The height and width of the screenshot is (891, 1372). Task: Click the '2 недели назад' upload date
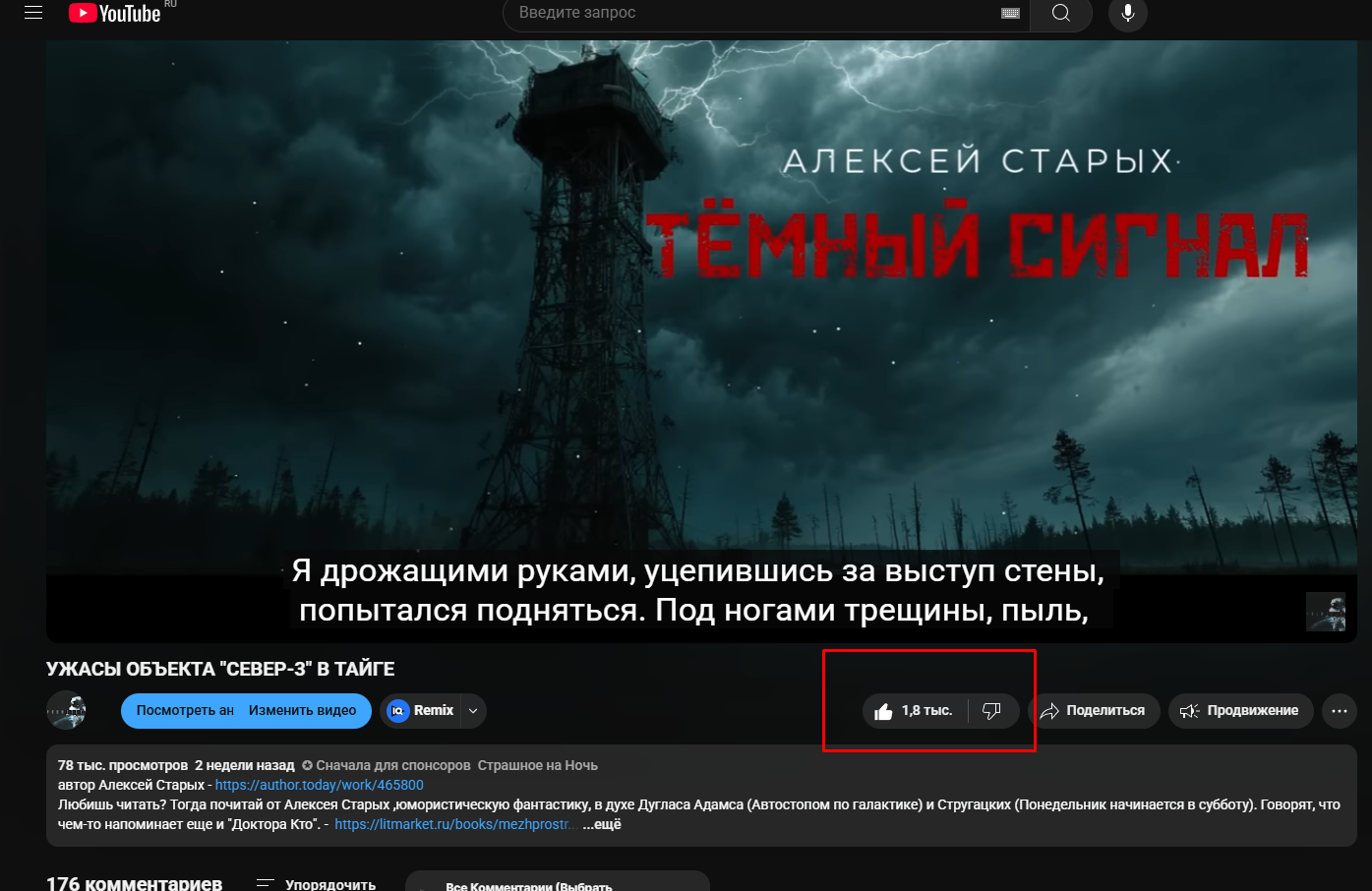[245, 765]
